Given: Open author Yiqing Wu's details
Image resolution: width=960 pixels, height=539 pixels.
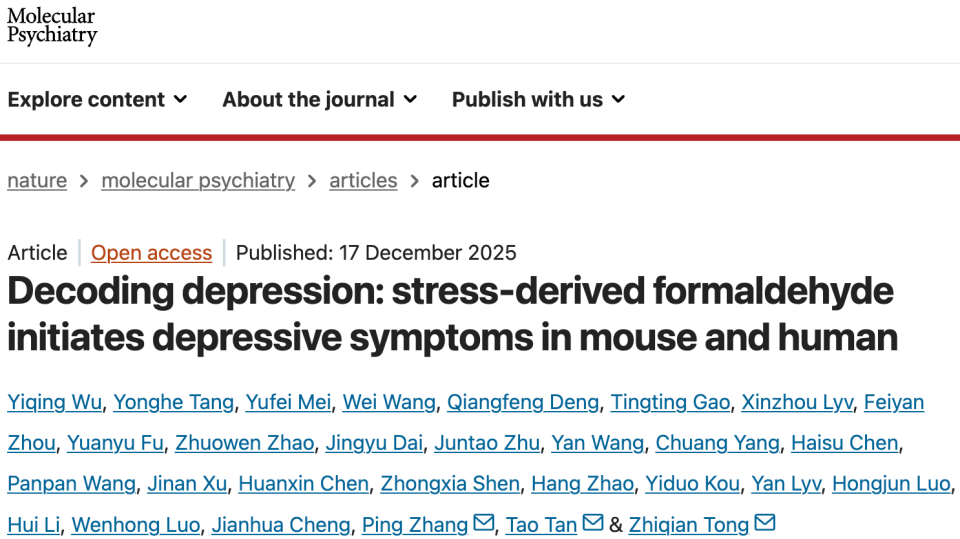Looking at the screenshot, I should pyautogui.click(x=54, y=402).
